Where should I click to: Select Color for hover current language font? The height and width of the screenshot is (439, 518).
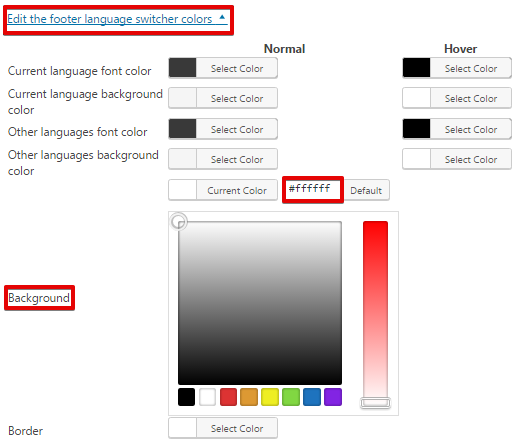click(457, 68)
